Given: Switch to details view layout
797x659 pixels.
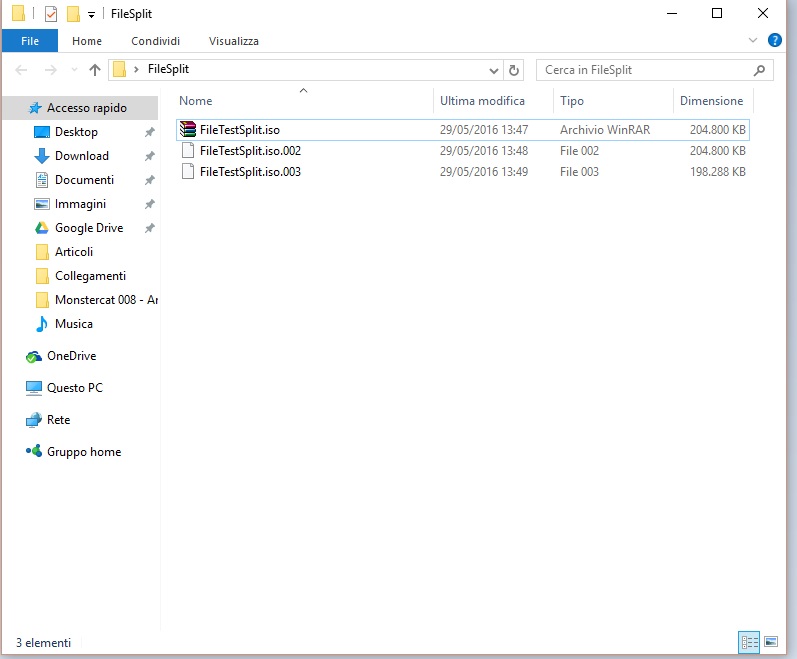Looking at the screenshot, I should [x=748, y=641].
